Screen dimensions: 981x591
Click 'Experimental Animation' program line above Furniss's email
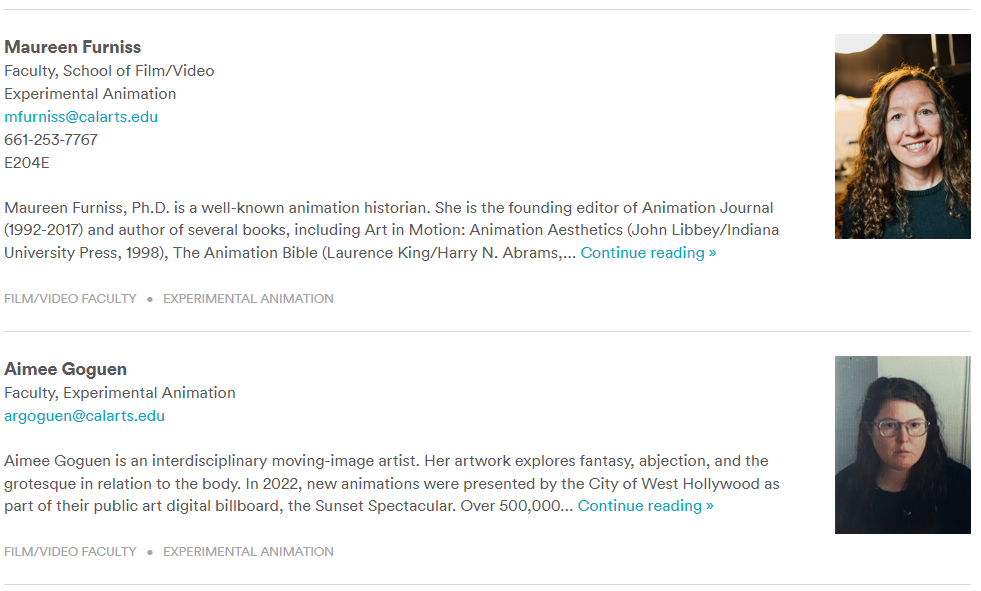coord(90,94)
